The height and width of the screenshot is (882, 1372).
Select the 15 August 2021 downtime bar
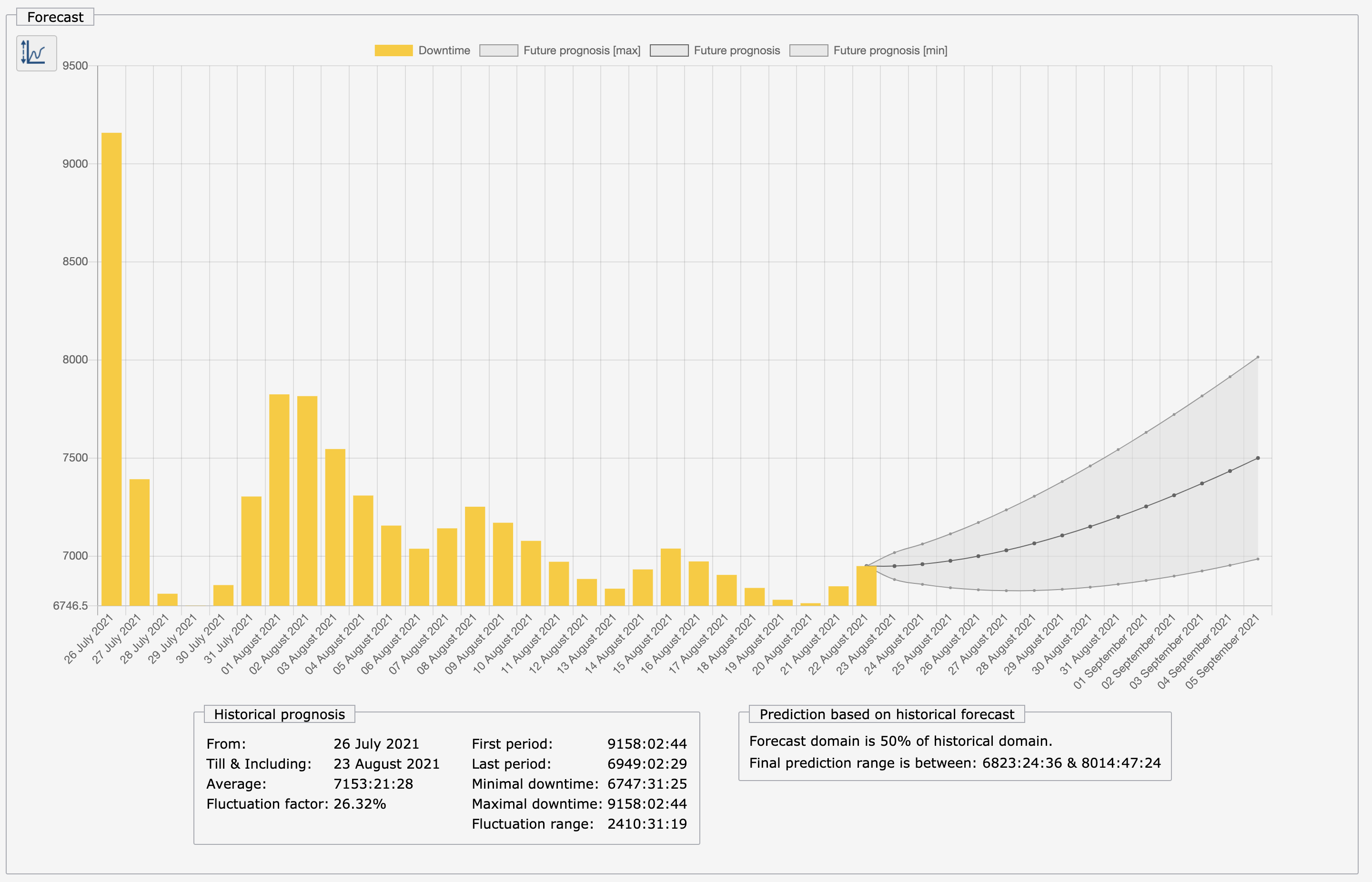[670, 577]
